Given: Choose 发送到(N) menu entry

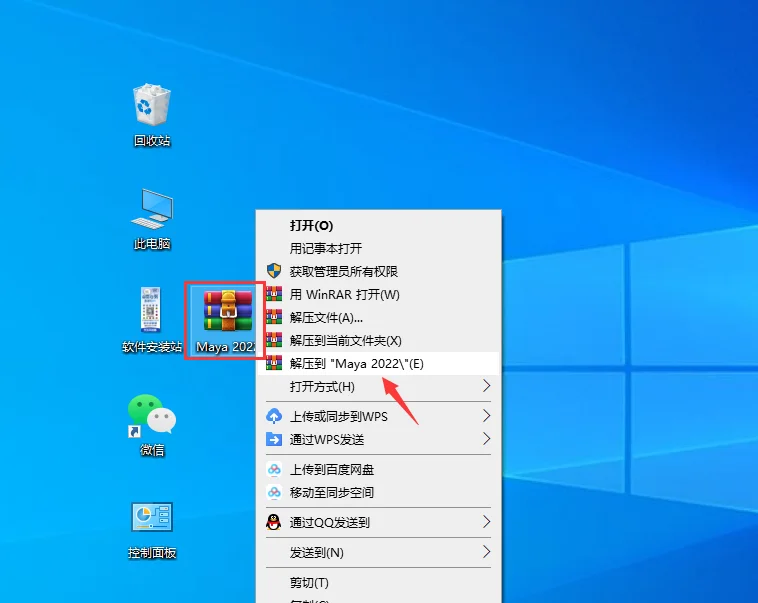Looking at the screenshot, I should point(378,552).
